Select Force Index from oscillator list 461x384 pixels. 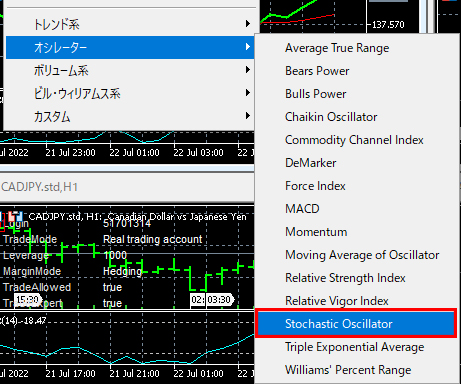pyautogui.click(x=357, y=186)
